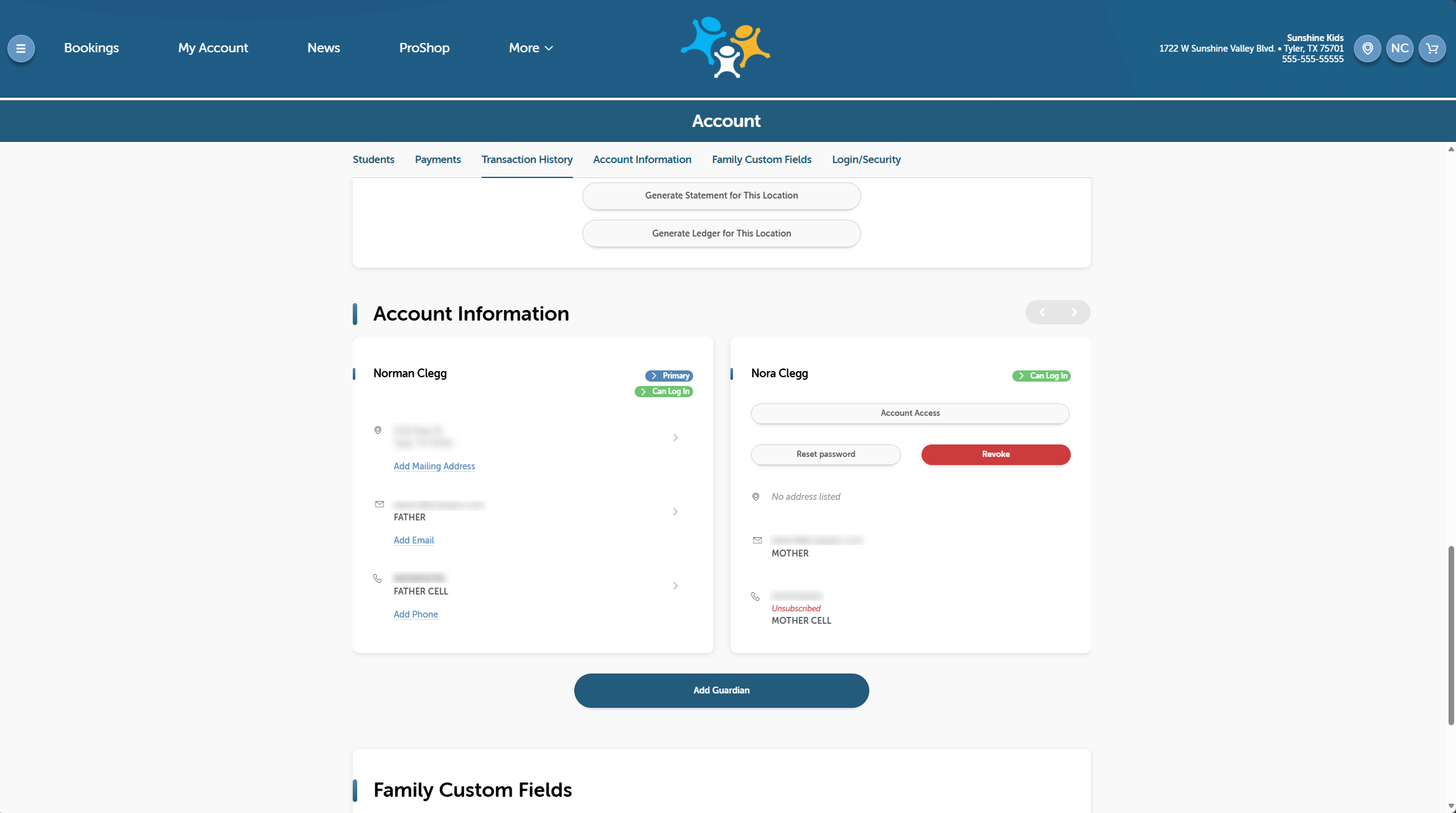
Task: Click Nora Clegg's phone icon
Action: click(x=755, y=596)
